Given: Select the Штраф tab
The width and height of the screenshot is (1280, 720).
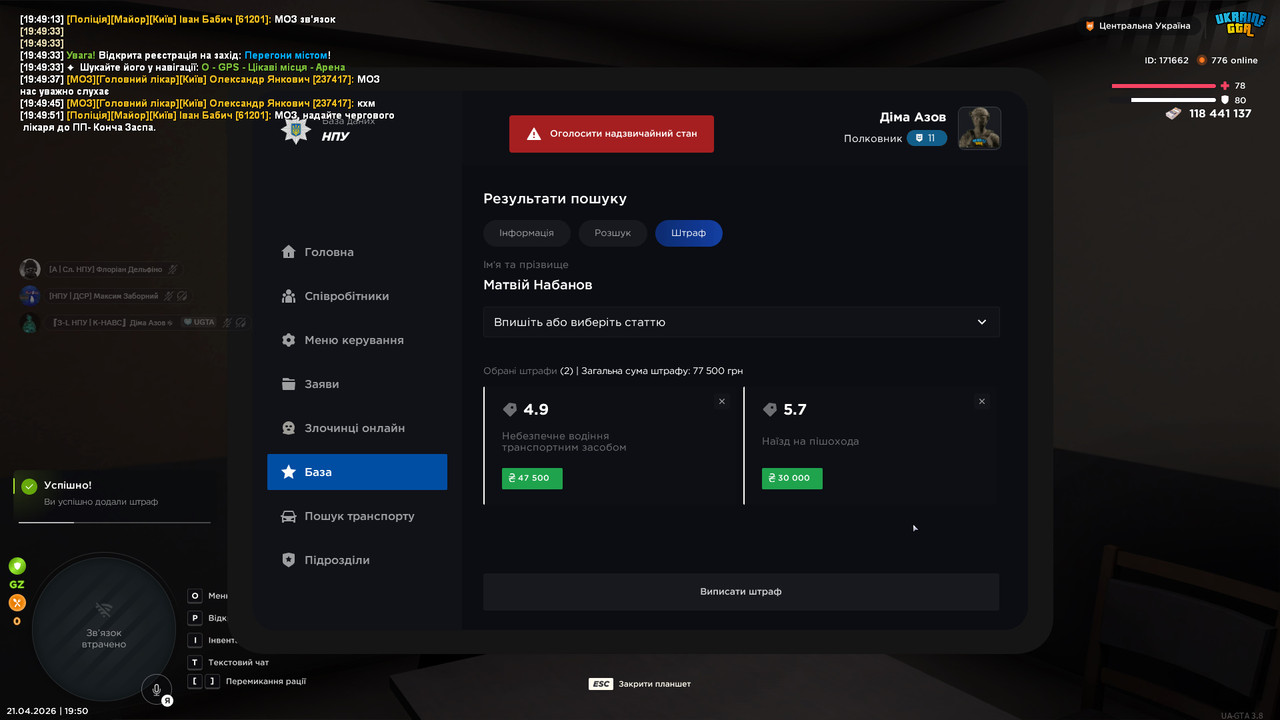Looking at the screenshot, I should [x=689, y=233].
